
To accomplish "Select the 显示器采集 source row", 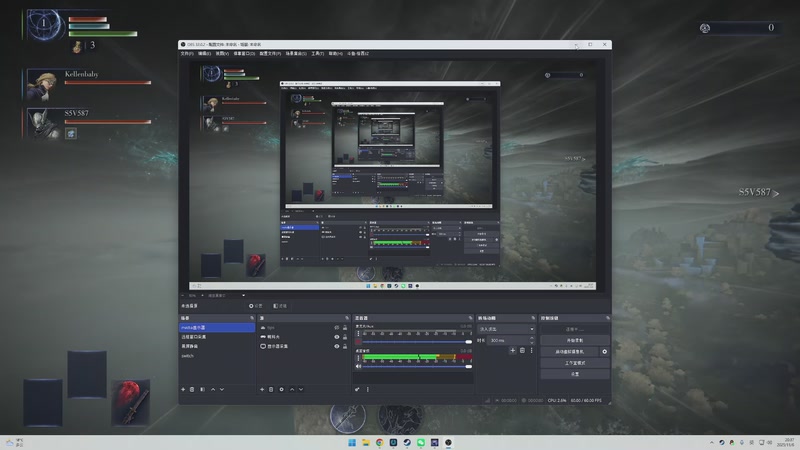I will pyautogui.click(x=303, y=346).
